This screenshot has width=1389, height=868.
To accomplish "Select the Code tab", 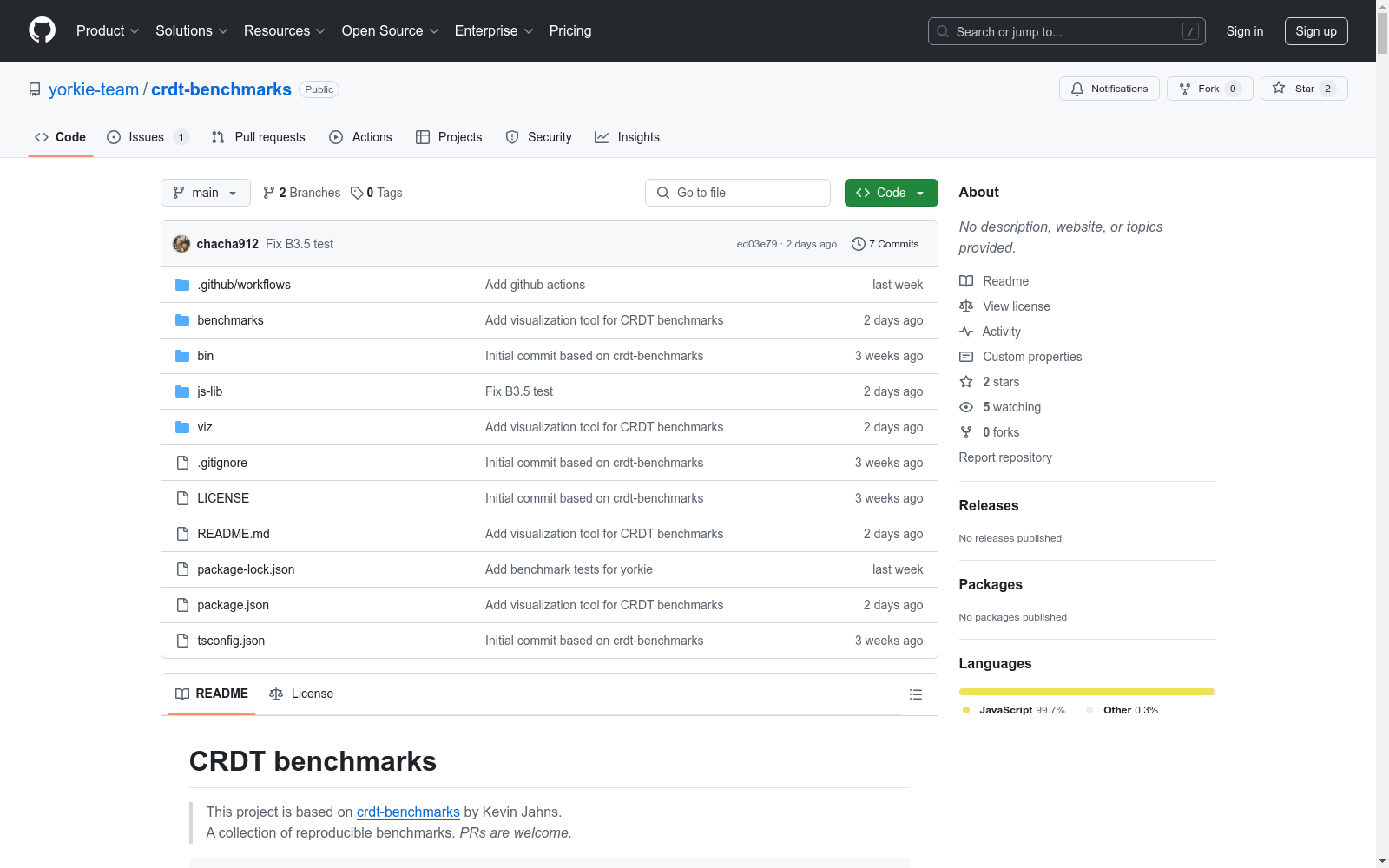I will [x=60, y=137].
